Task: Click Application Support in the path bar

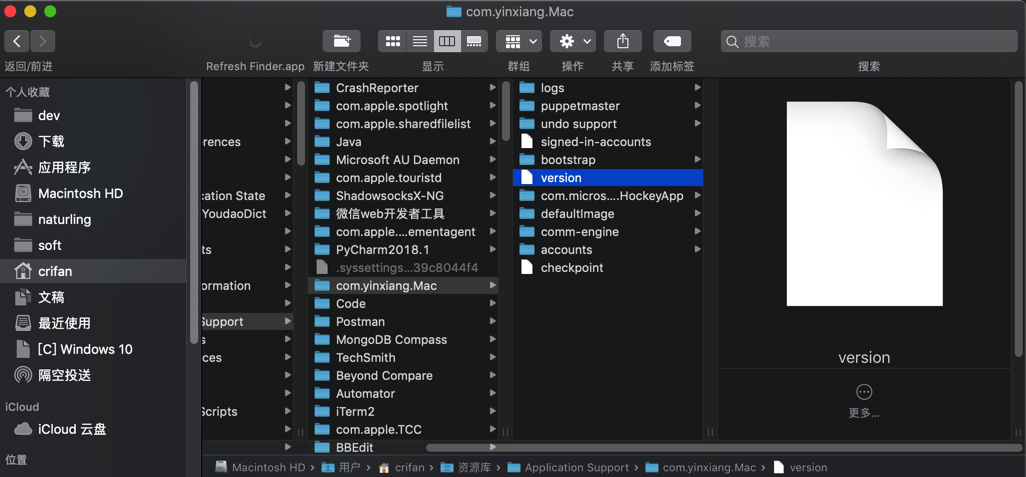Action: tap(568, 467)
